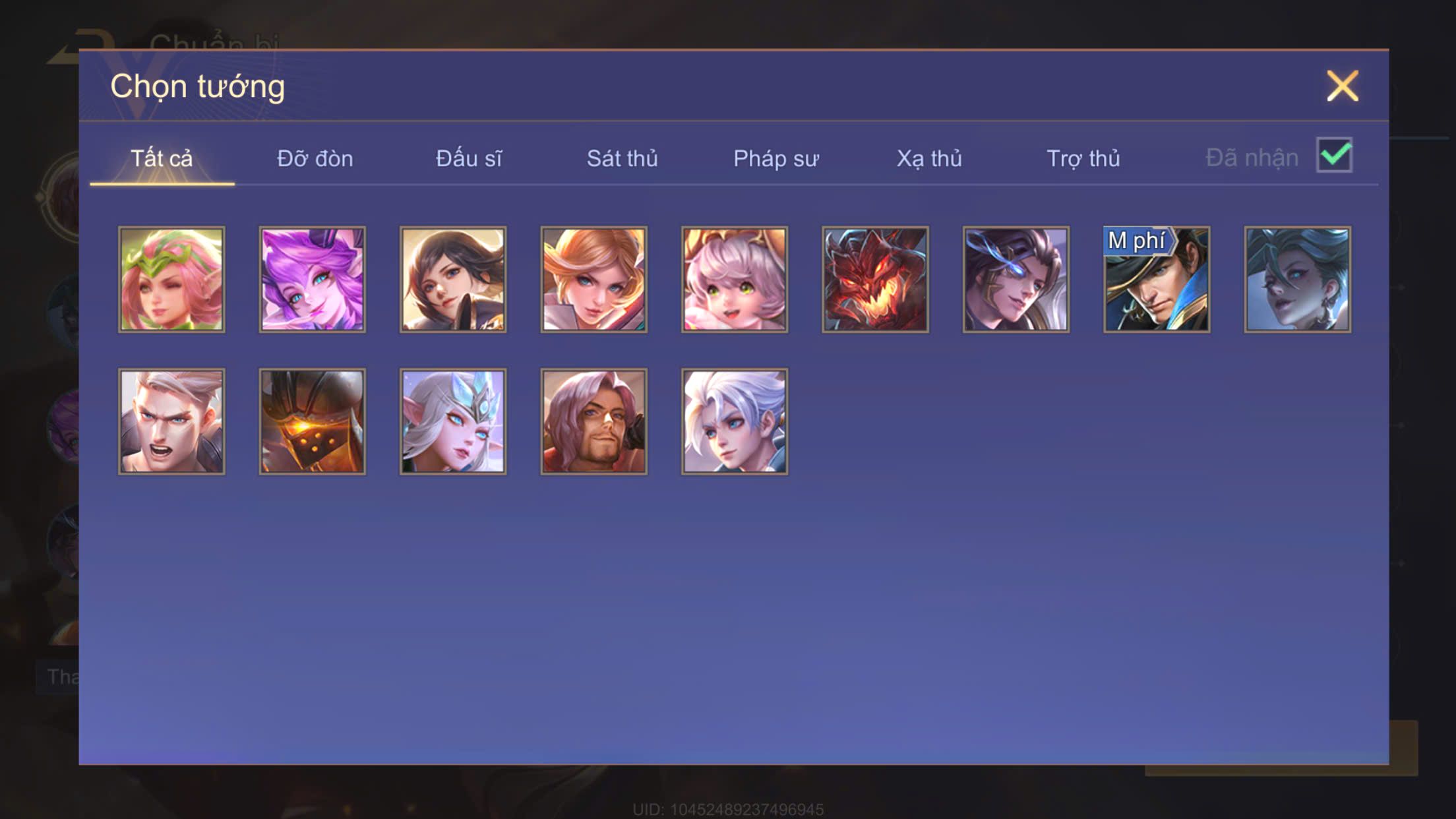Viewport: 1456px width, 819px height.
Task: Select the pink-haired elf hero with green crown
Action: (x=171, y=280)
